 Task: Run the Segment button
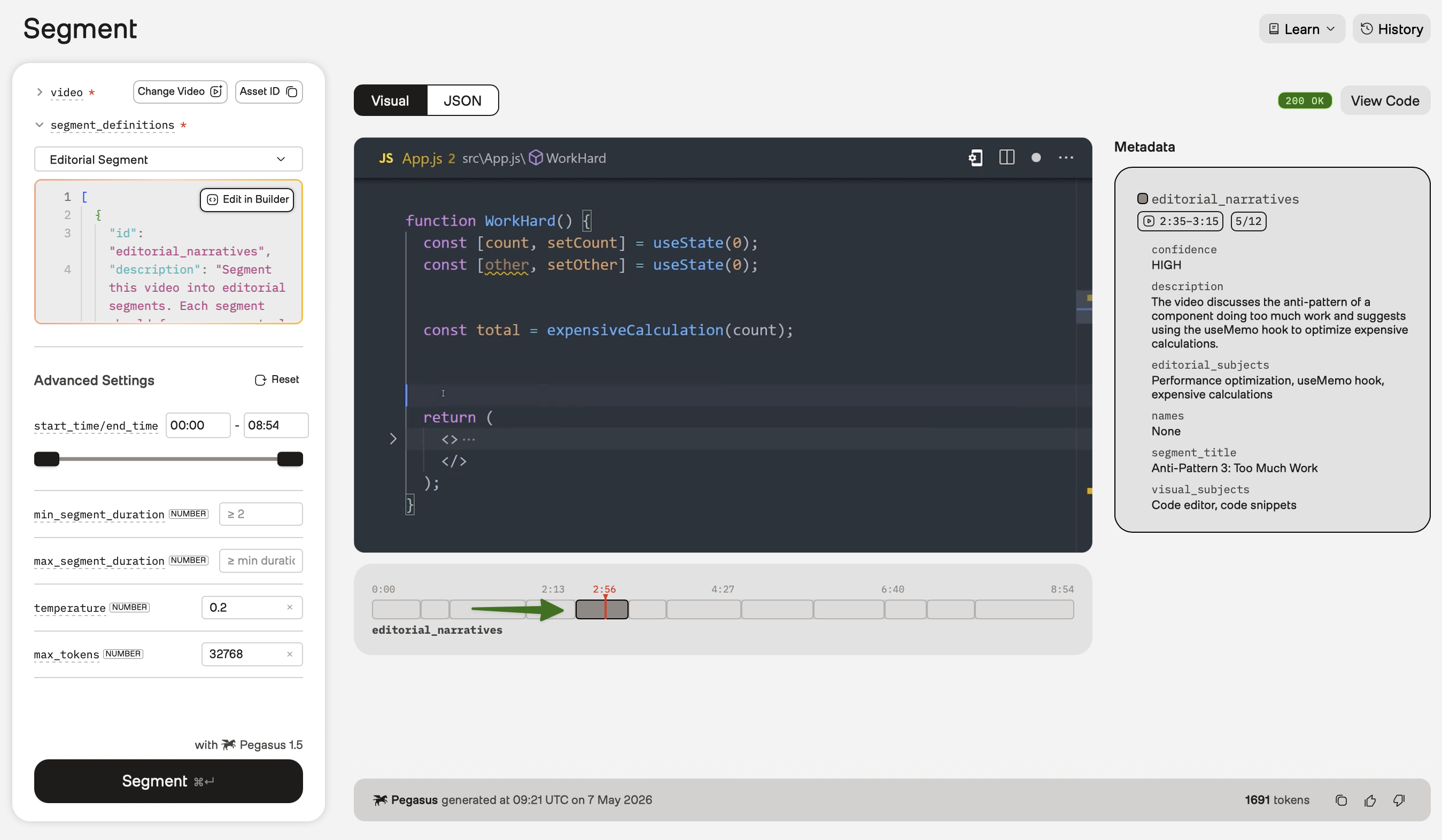(168, 781)
